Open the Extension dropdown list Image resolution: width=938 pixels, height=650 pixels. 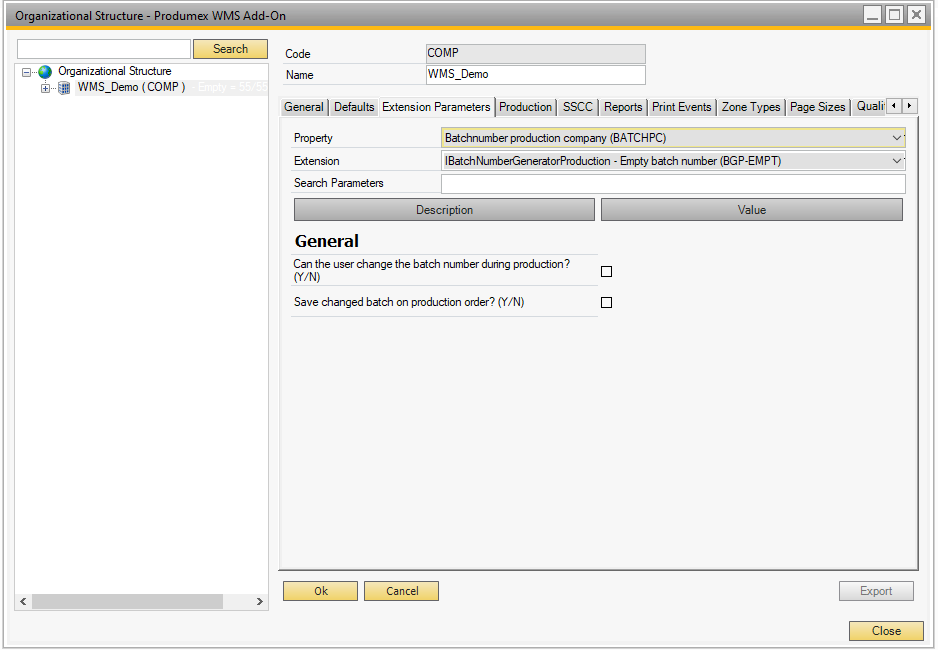click(896, 161)
